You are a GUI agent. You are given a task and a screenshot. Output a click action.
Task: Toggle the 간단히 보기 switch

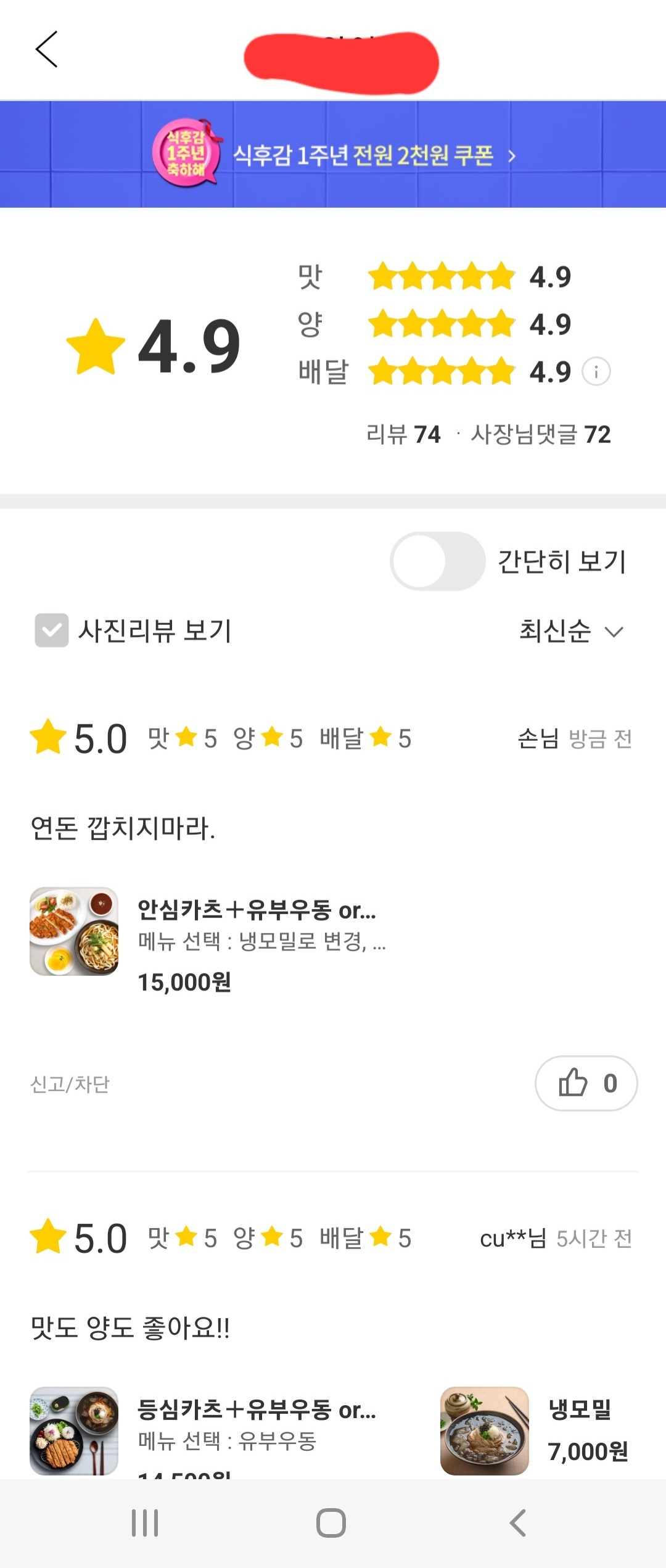tap(437, 561)
